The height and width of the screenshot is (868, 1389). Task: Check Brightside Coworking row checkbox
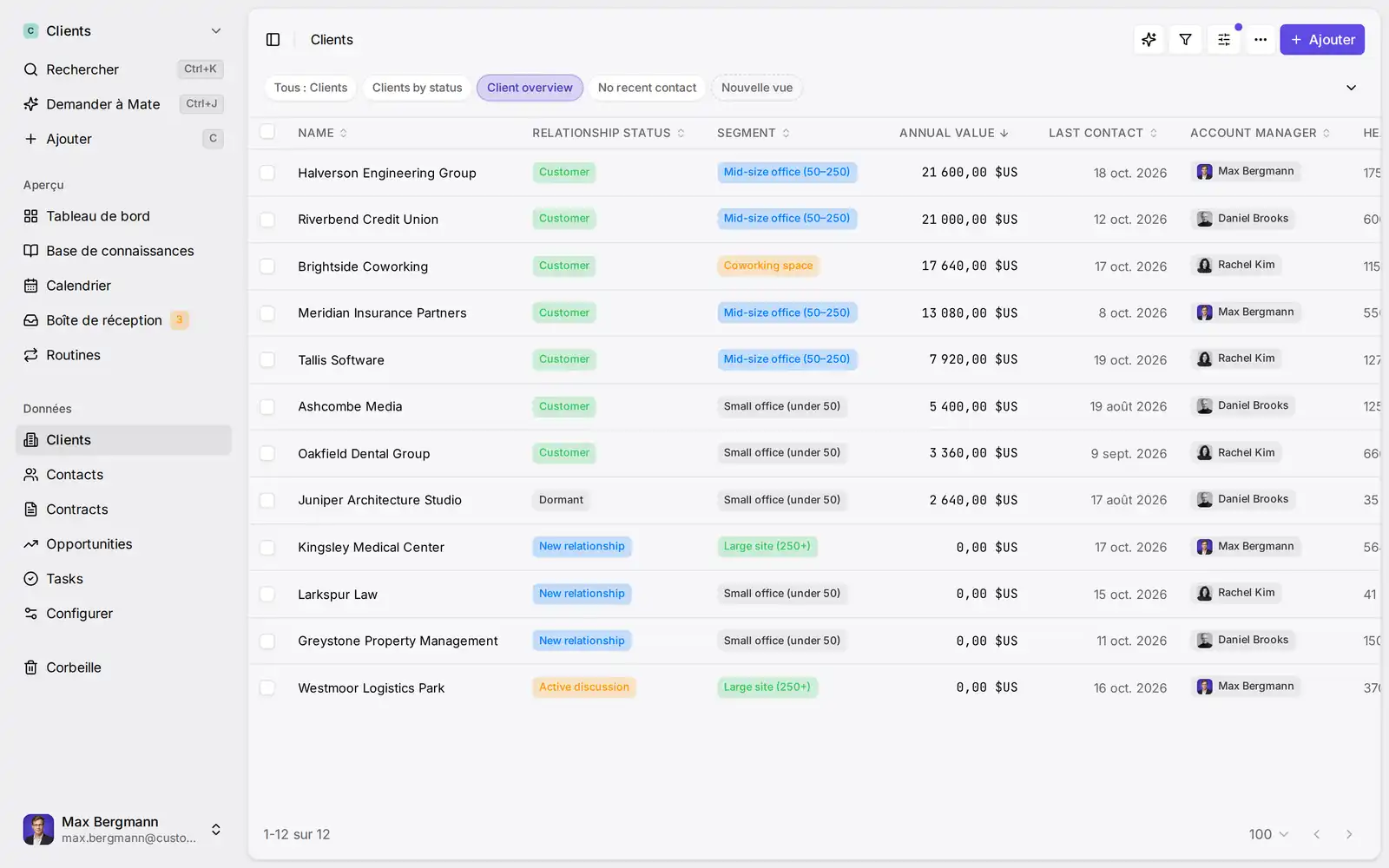pyautogui.click(x=267, y=266)
